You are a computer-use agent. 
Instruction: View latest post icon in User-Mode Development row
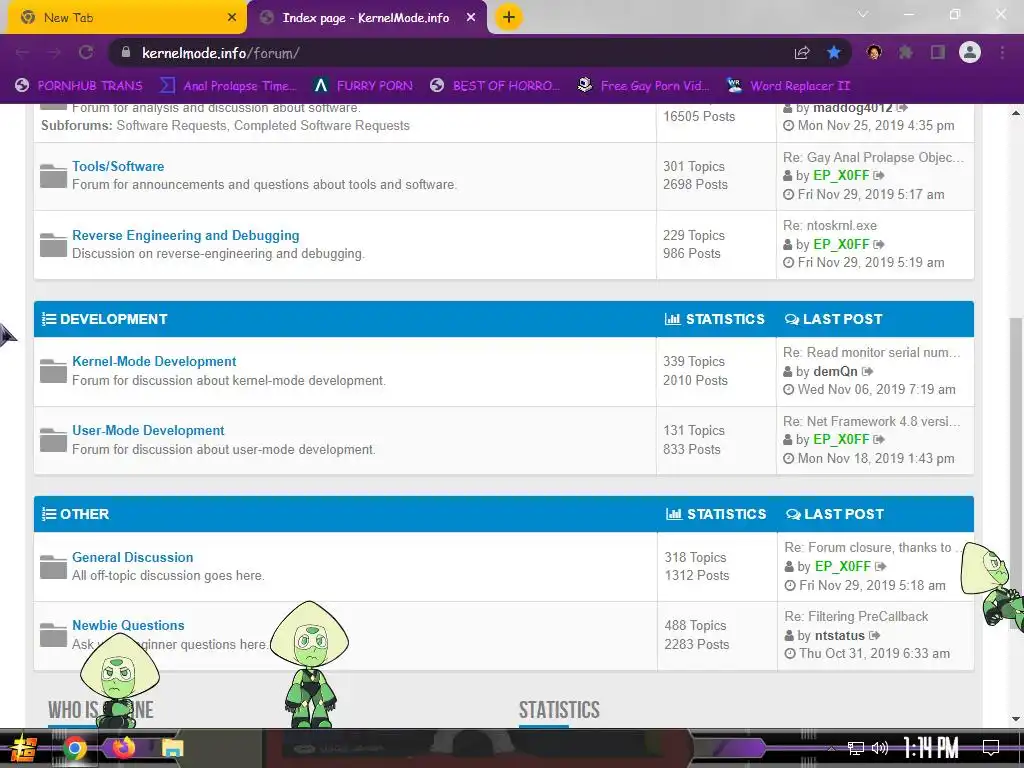coord(879,440)
